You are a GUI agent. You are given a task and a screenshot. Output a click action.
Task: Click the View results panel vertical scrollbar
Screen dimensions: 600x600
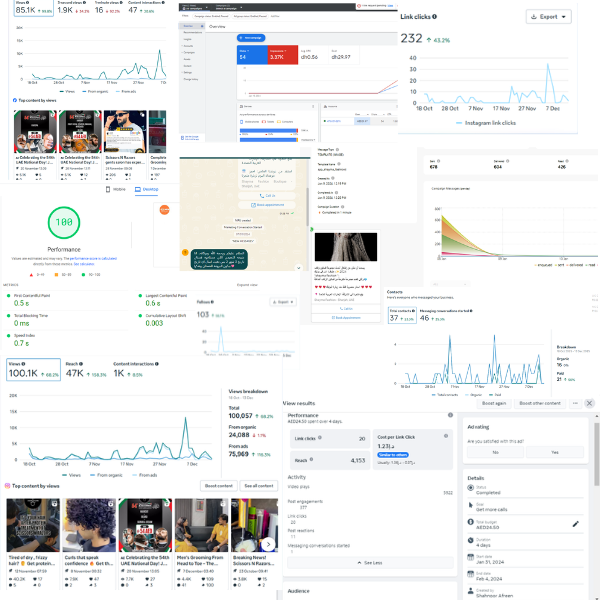pyautogui.click(x=597, y=454)
